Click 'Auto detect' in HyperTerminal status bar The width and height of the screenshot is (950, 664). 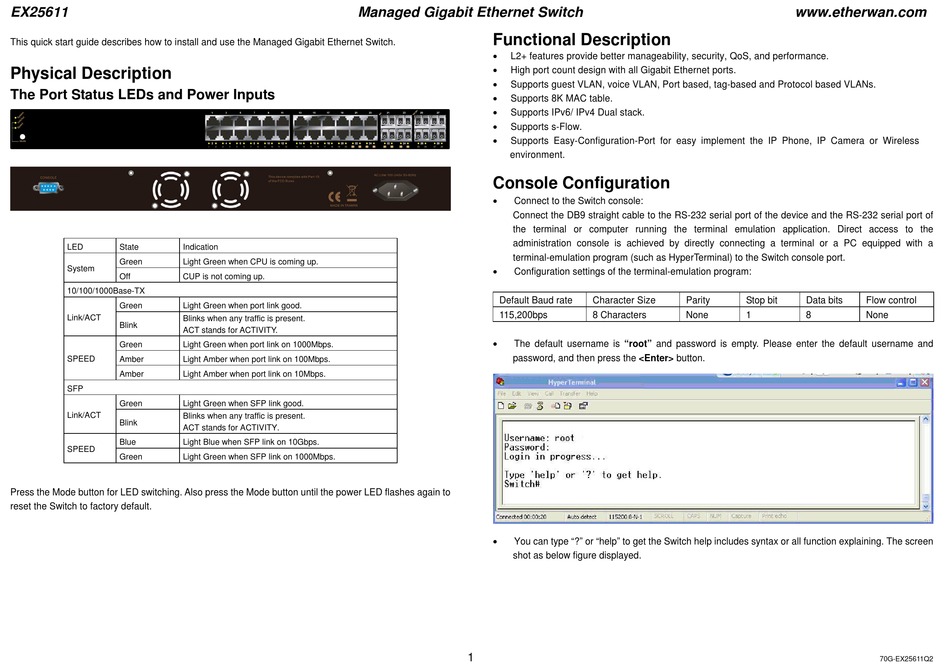[x=582, y=517]
